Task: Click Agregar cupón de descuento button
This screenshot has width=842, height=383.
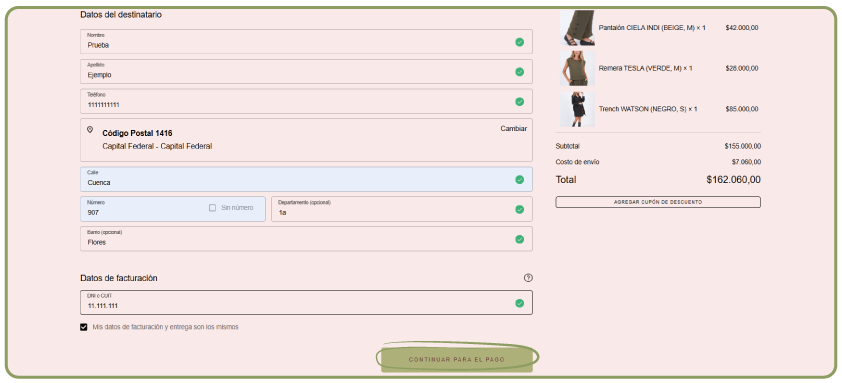Action: click(658, 203)
